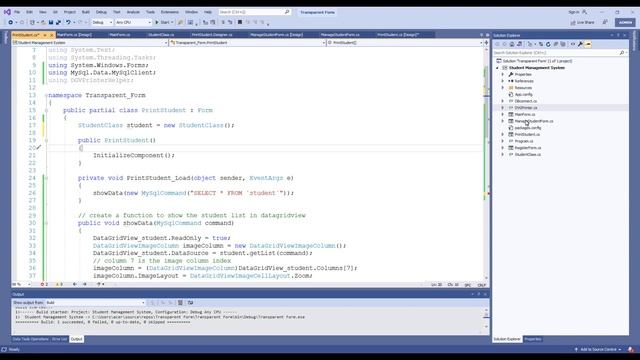This screenshot has height=360, width=640.
Task: Click the Solution Explorer Properties wrench icon
Action: (580, 44)
